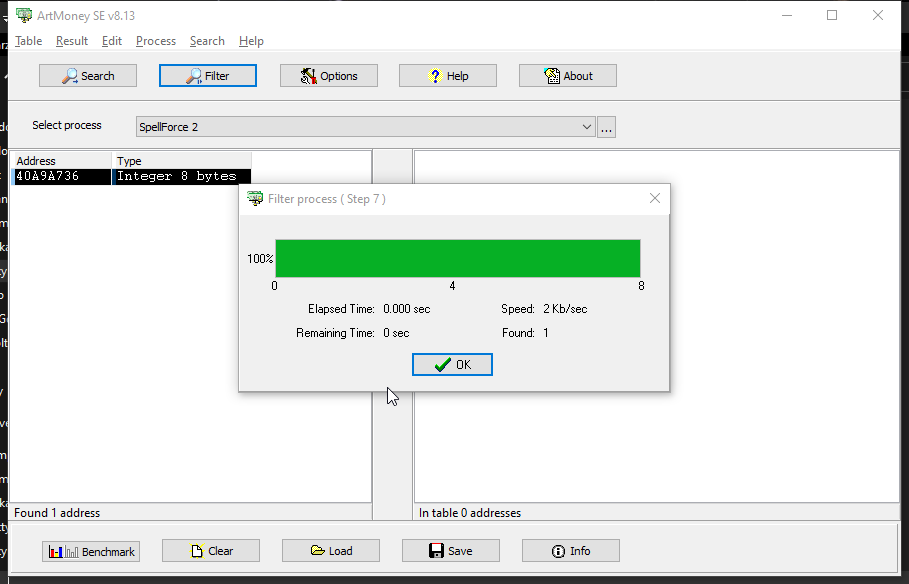
Task: Click the Clear button
Action: (x=211, y=551)
